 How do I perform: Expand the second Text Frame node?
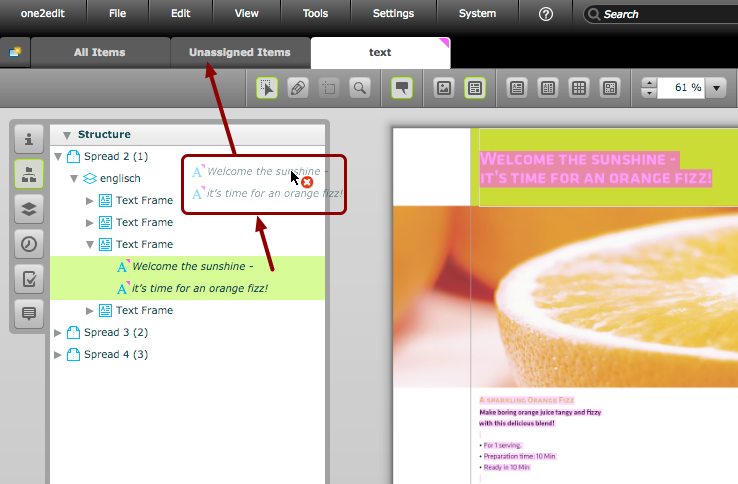click(x=89, y=223)
